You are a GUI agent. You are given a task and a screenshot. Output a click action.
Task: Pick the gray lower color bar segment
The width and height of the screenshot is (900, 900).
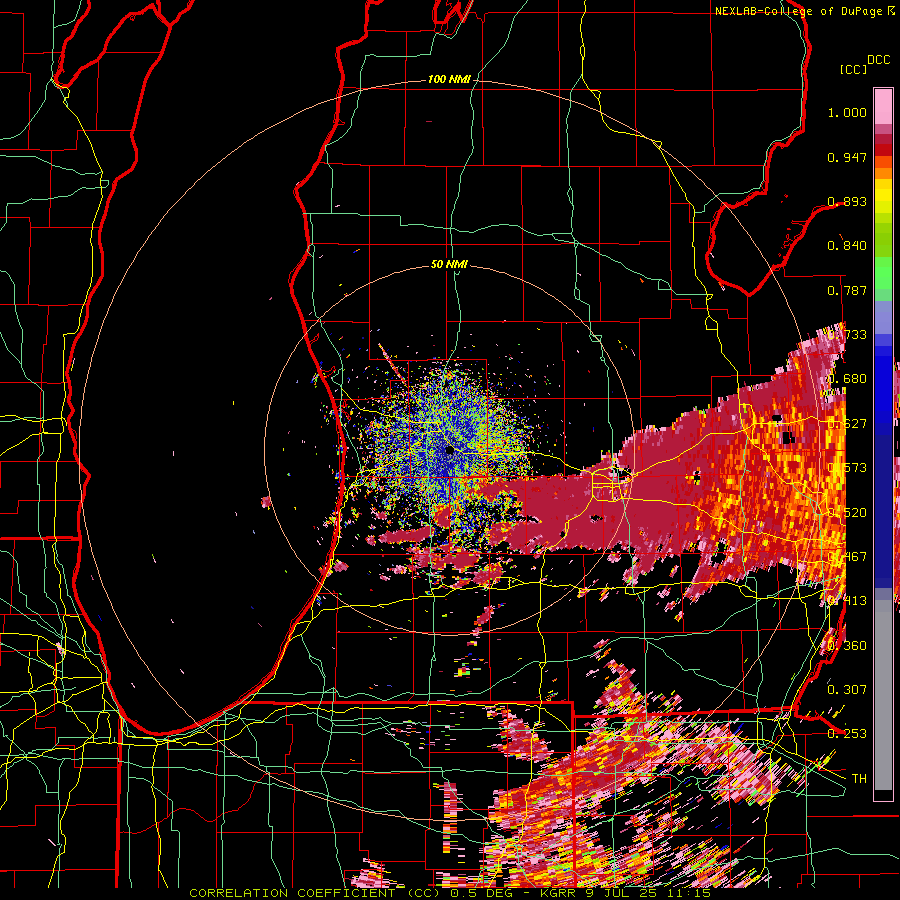coord(883,695)
